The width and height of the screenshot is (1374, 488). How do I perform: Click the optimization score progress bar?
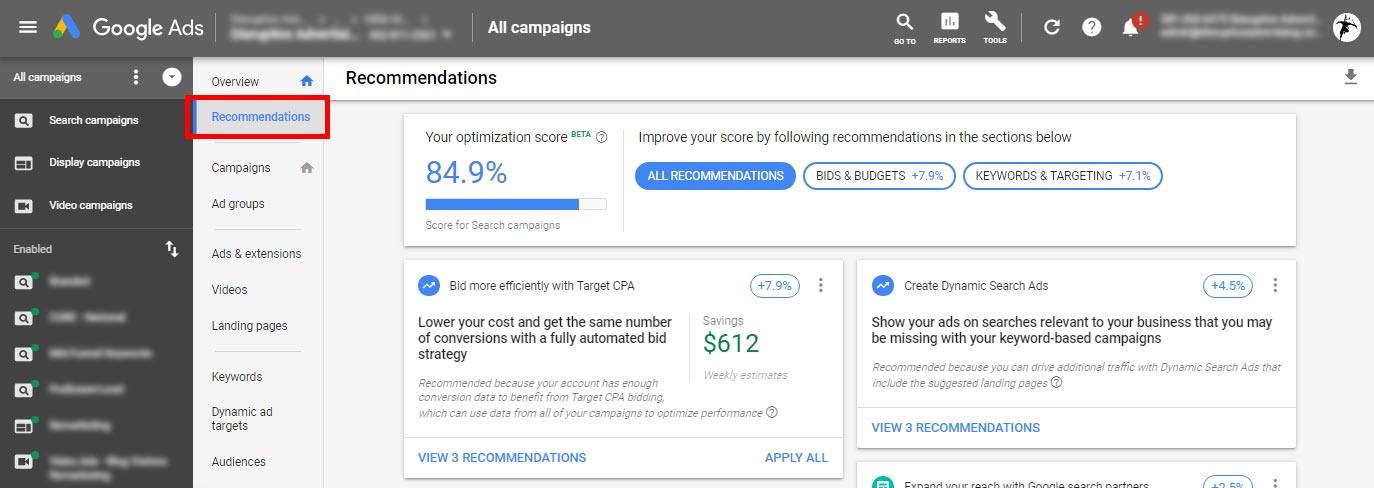[516, 204]
